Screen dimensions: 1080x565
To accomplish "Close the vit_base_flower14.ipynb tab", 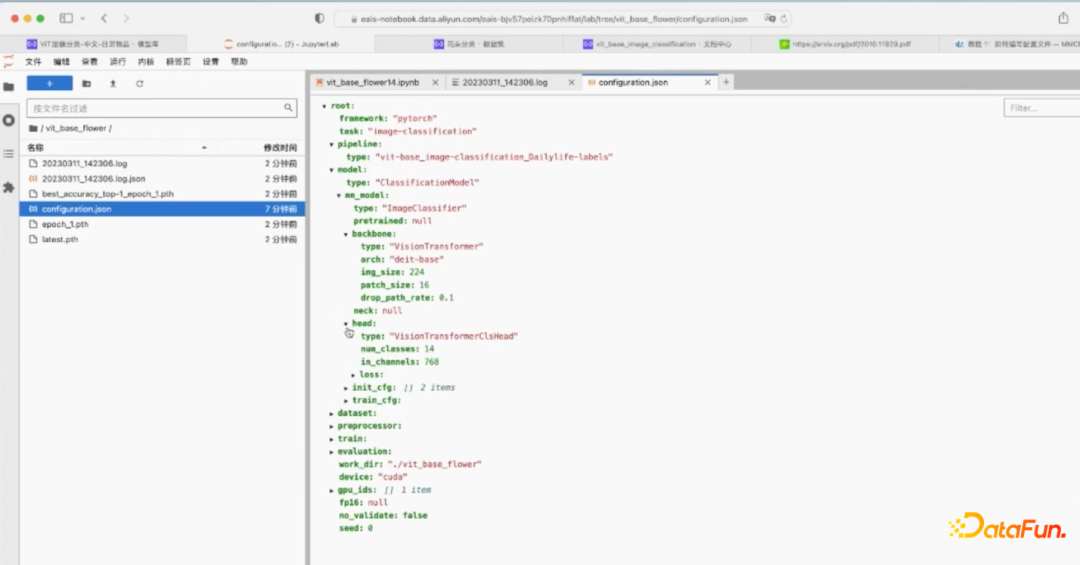I will point(435,82).
